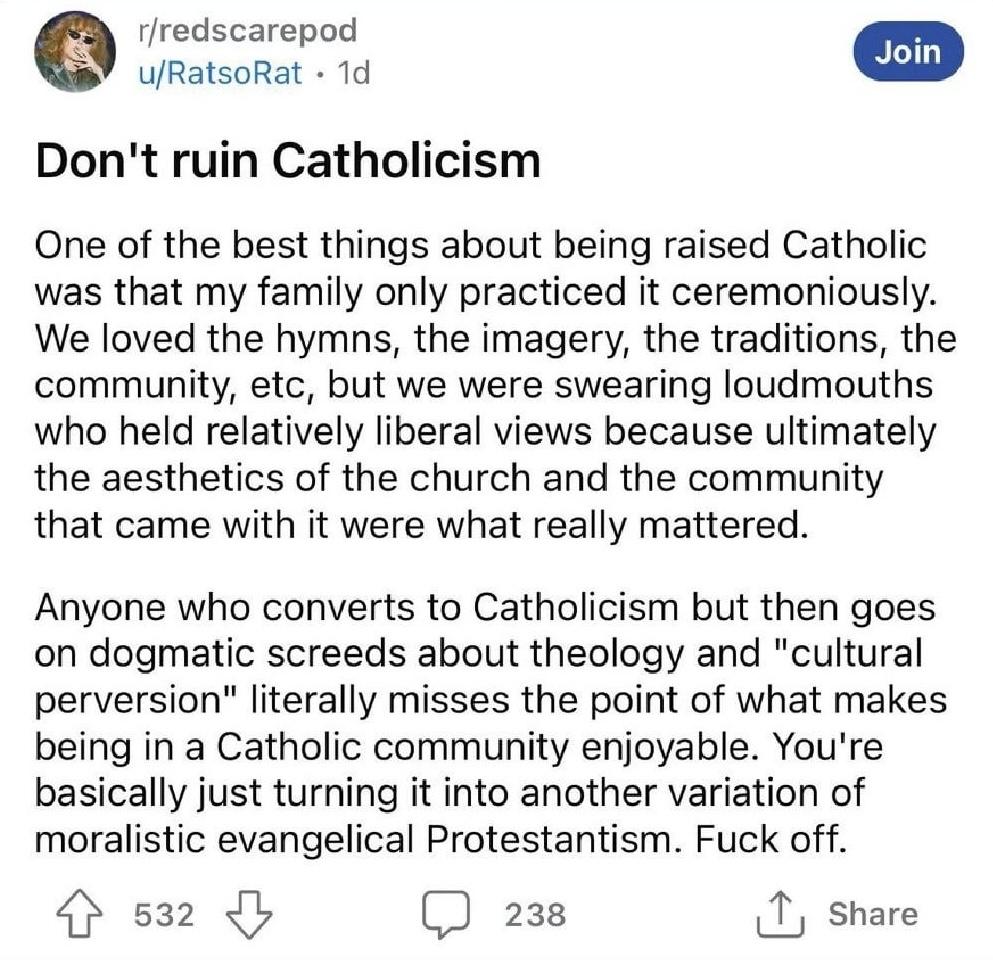993x960 pixels.
Task: Click the line starting "One of the best things"
Action: [480, 246]
